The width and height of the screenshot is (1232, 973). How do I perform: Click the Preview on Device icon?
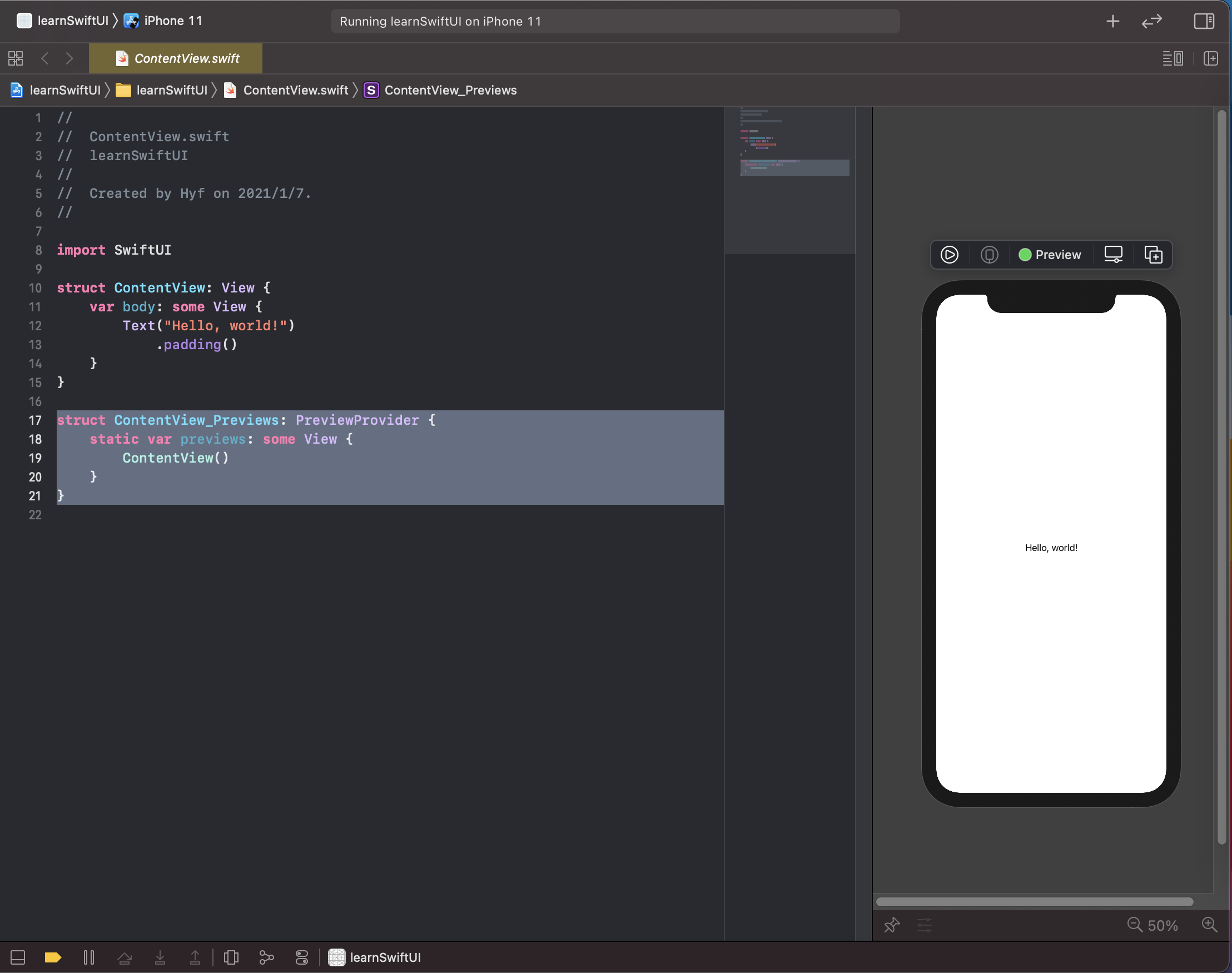pyautogui.click(x=990, y=255)
